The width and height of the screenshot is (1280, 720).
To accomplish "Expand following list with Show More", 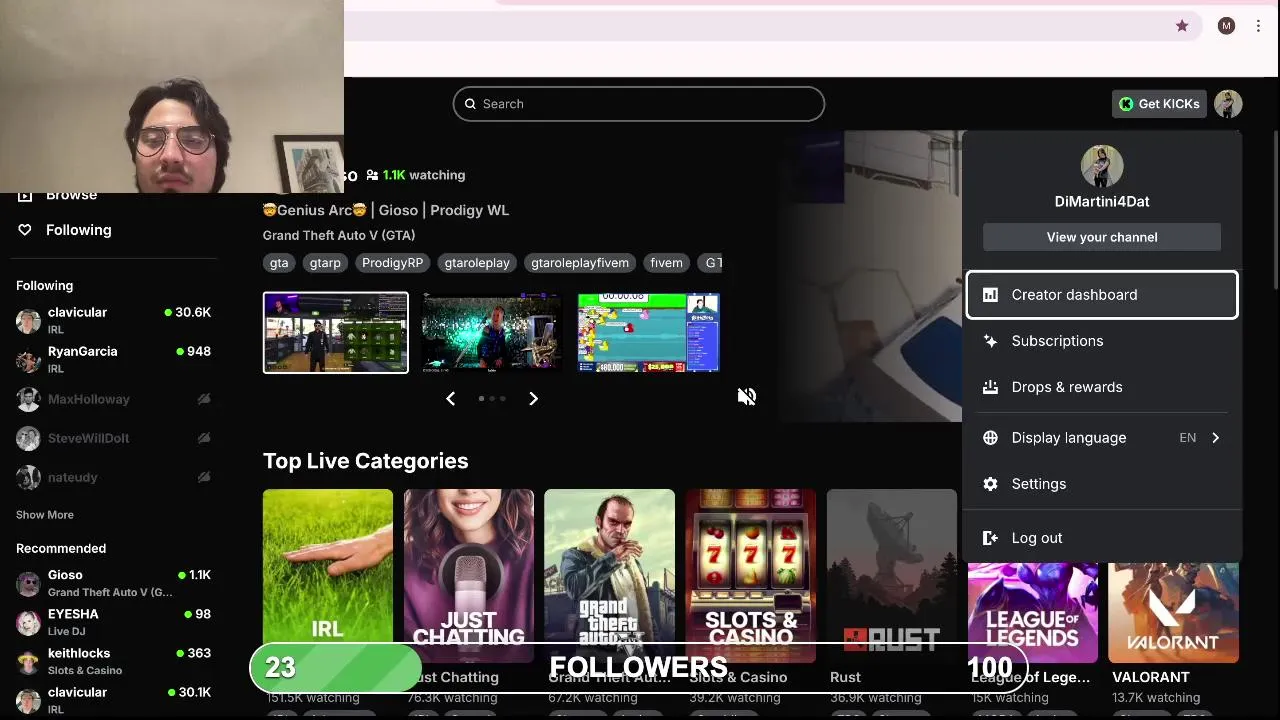I will coord(45,515).
